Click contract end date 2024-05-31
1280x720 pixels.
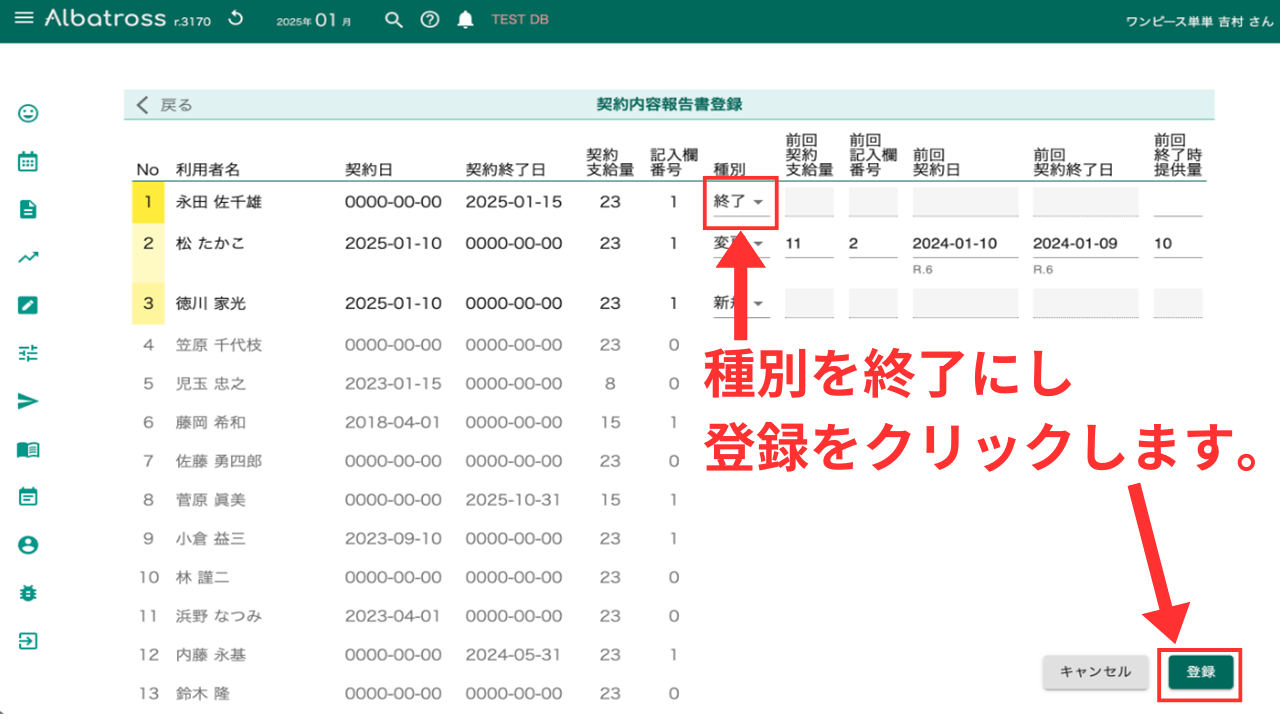[514, 655]
